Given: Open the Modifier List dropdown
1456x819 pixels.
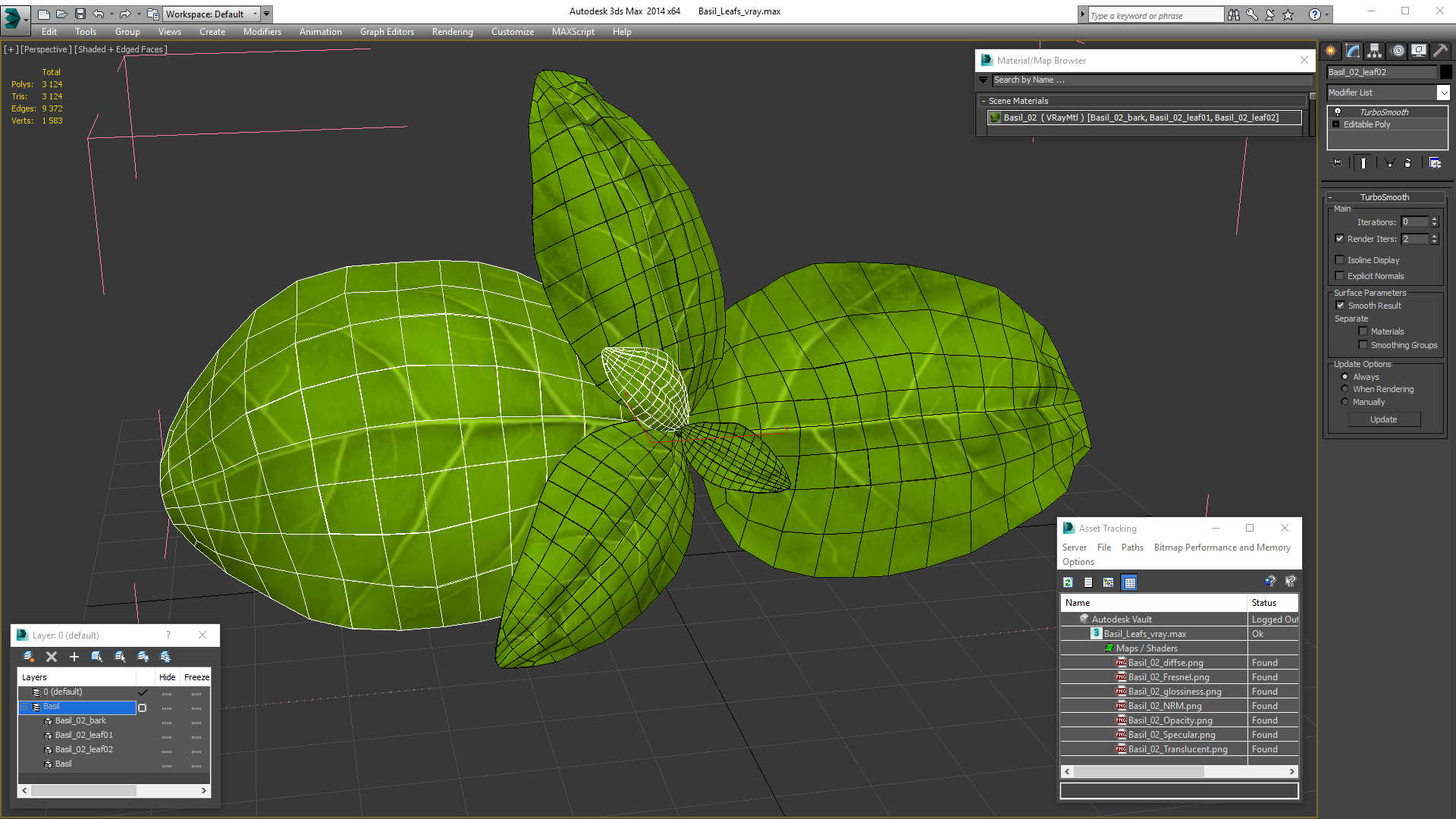Looking at the screenshot, I should click(1442, 93).
